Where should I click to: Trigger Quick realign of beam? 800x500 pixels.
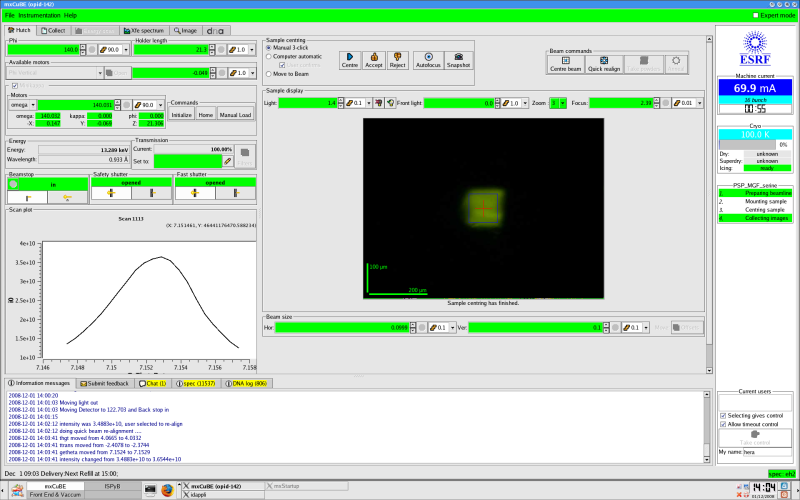click(x=604, y=64)
